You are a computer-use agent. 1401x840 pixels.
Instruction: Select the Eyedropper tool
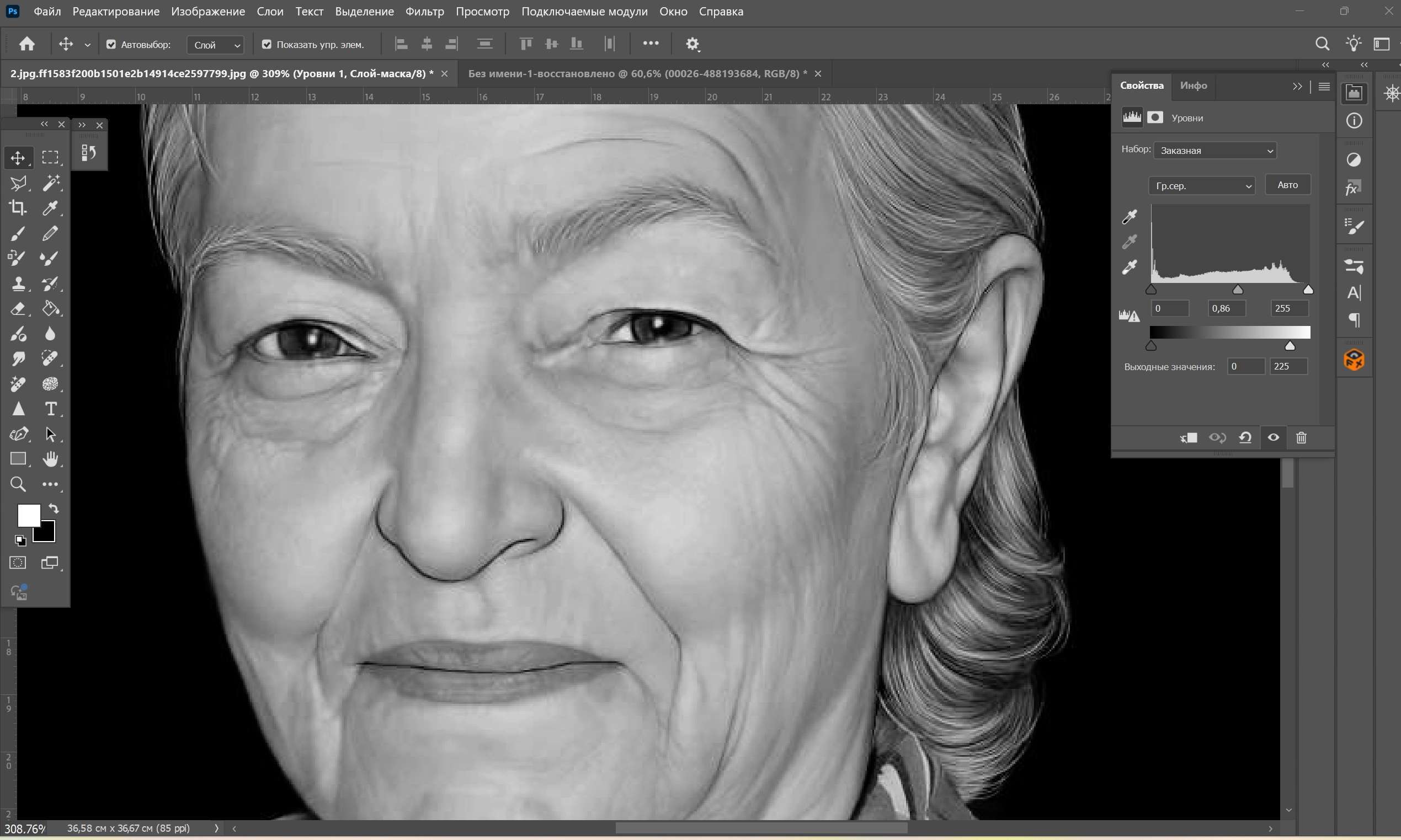point(50,208)
